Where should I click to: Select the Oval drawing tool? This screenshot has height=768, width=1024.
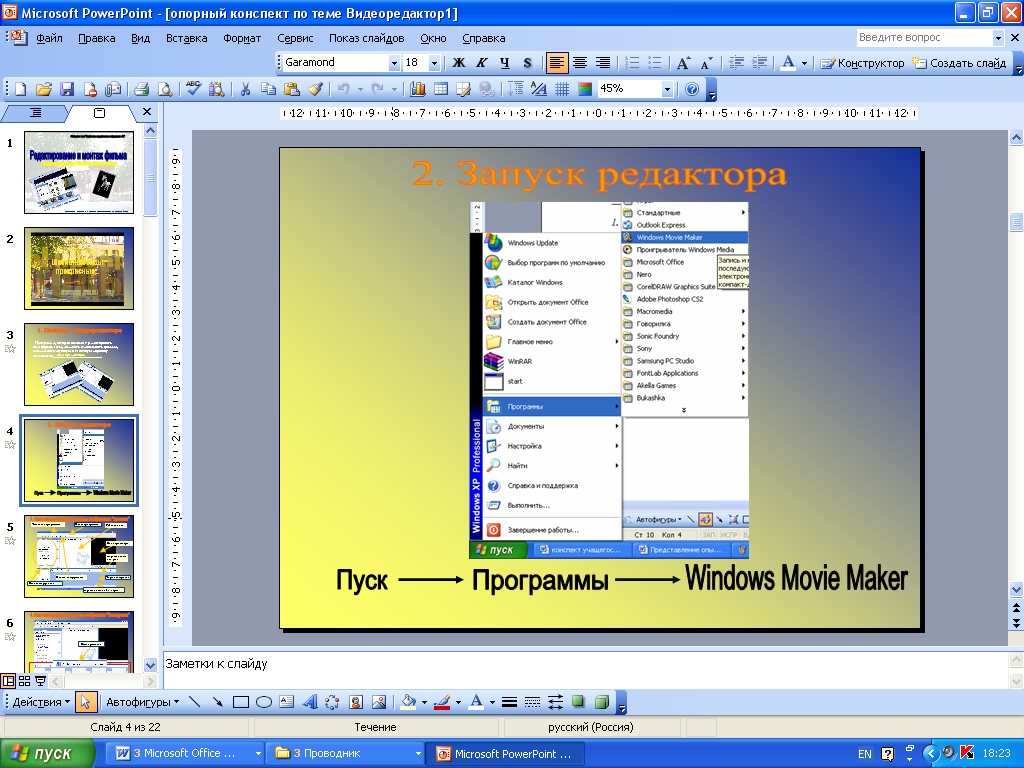click(264, 702)
